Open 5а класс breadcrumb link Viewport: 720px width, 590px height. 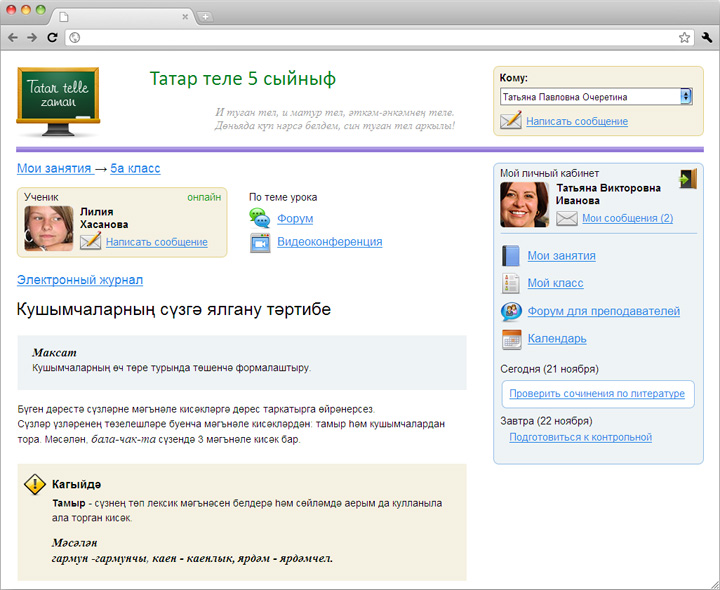[x=135, y=169]
